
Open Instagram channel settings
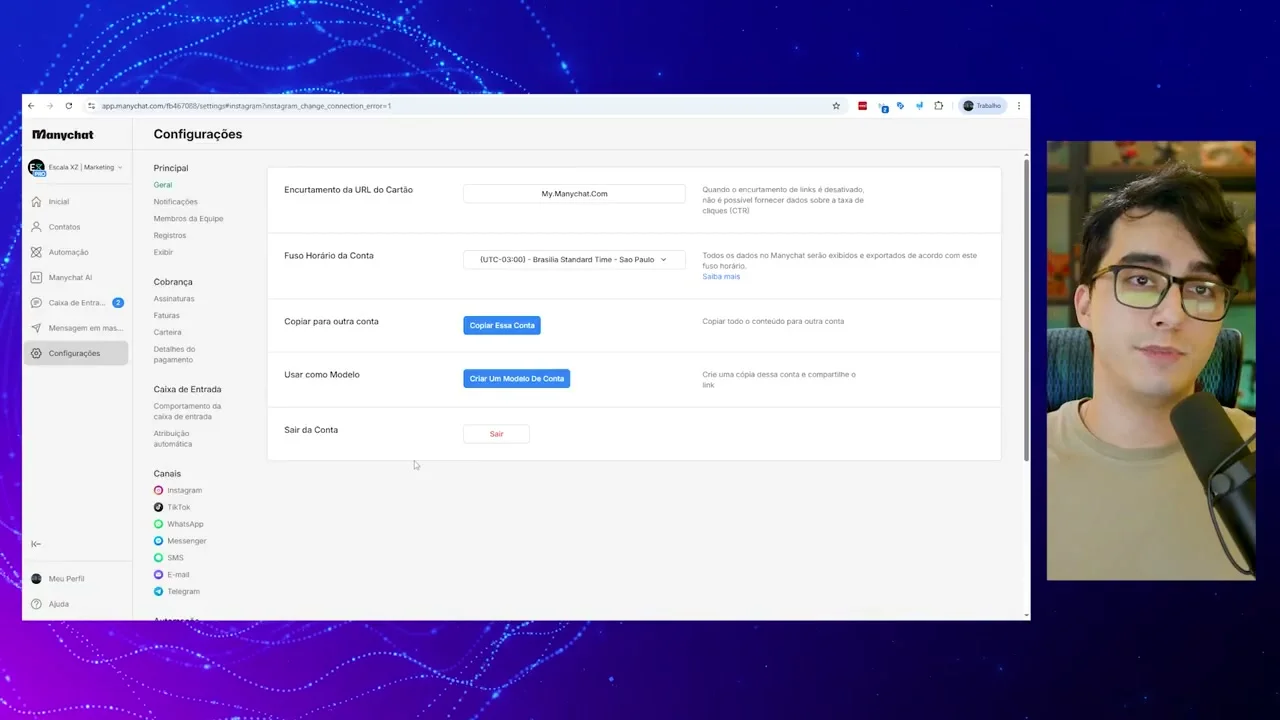coord(178,490)
